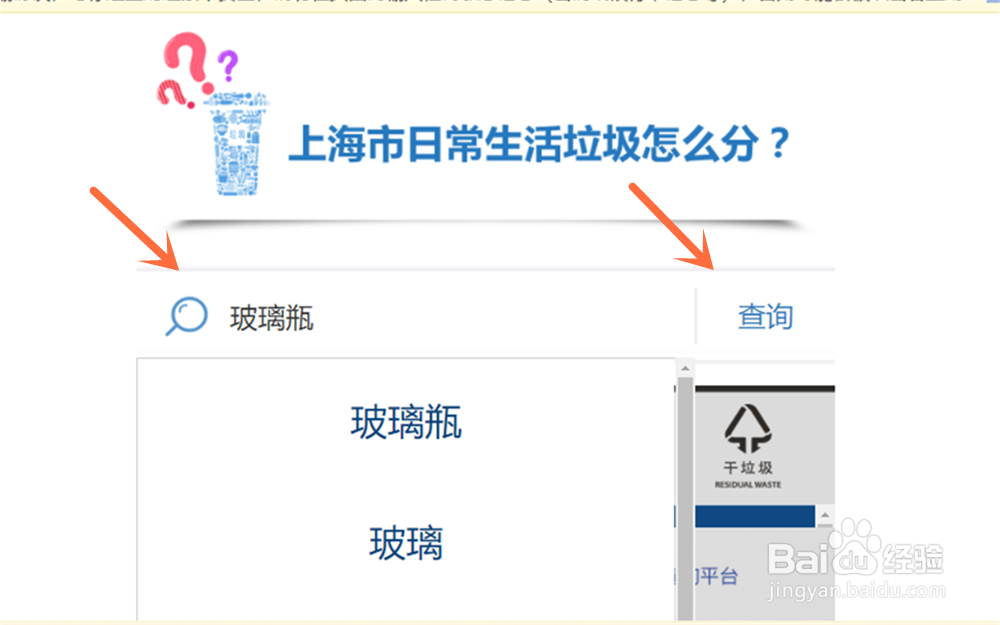
Task: Click the jingyan.baidu.com watermark link
Action: click(x=857, y=591)
